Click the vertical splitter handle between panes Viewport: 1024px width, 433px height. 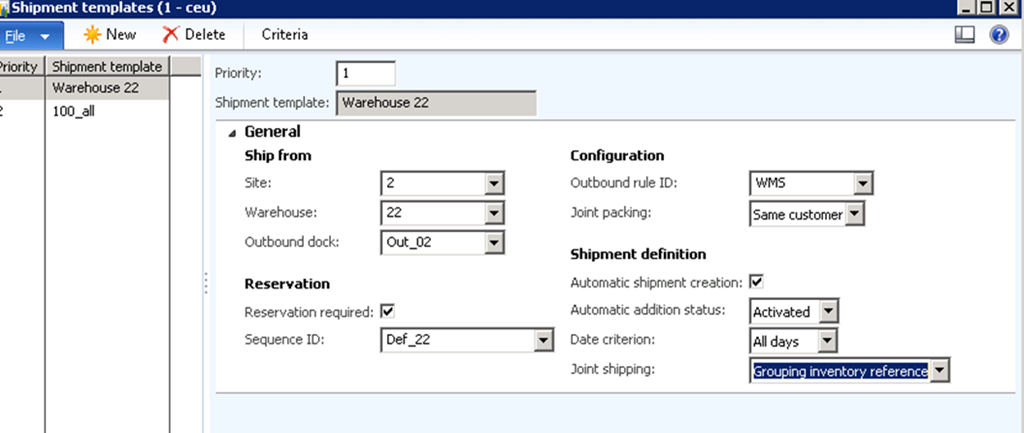(x=206, y=283)
